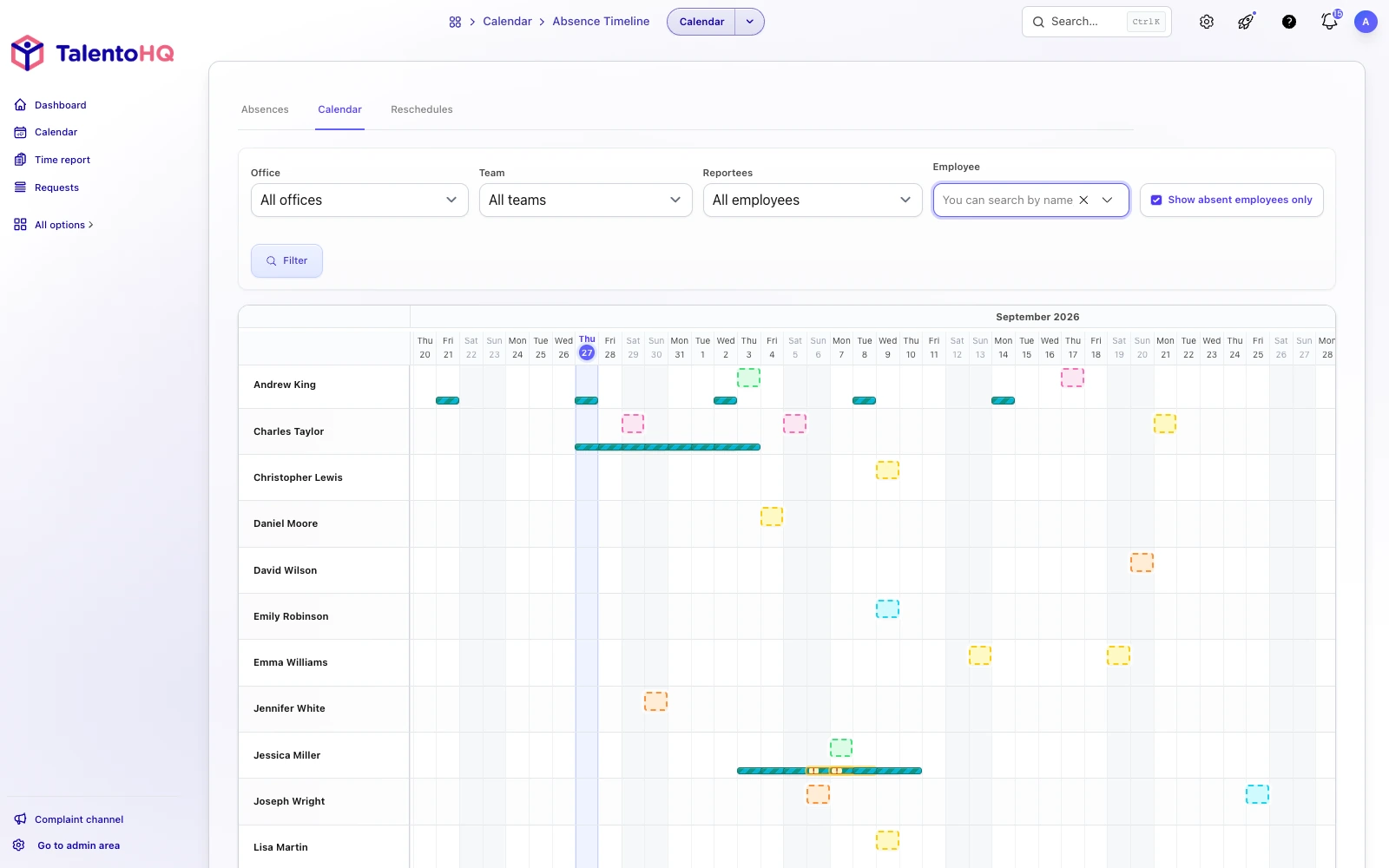The width and height of the screenshot is (1389, 868).
Task: Click Andrew King's green marker on Thu 3
Action: pos(748,378)
